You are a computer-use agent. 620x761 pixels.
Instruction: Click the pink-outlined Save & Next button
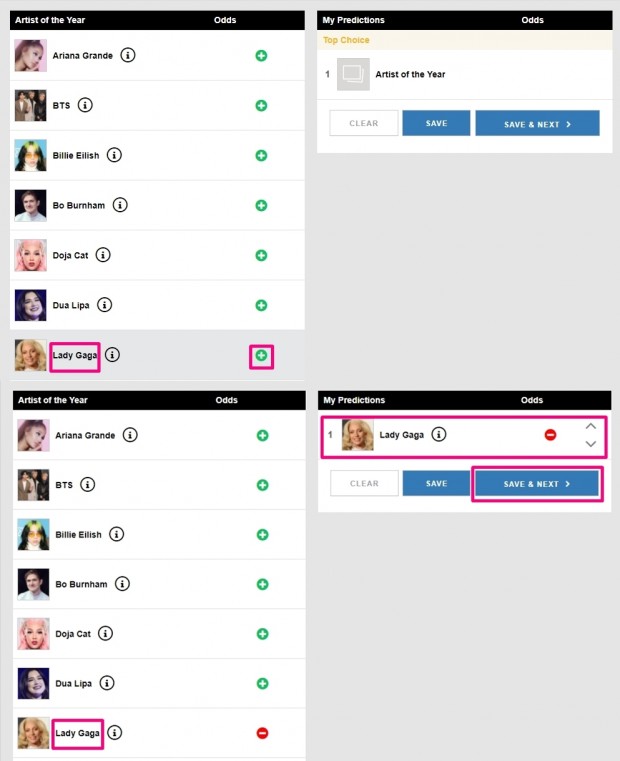click(x=537, y=484)
